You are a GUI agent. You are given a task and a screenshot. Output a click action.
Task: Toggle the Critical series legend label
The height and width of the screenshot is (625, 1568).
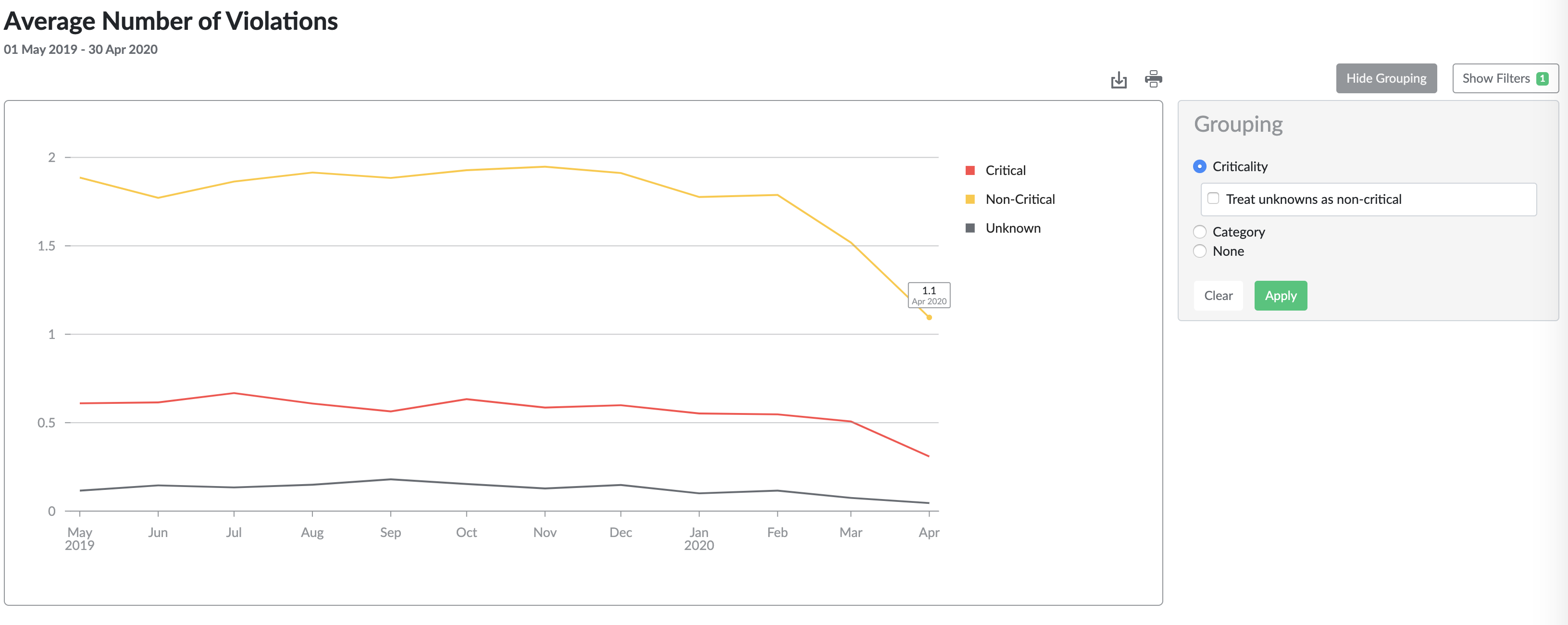pyautogui.click(x=1006, y=170)
